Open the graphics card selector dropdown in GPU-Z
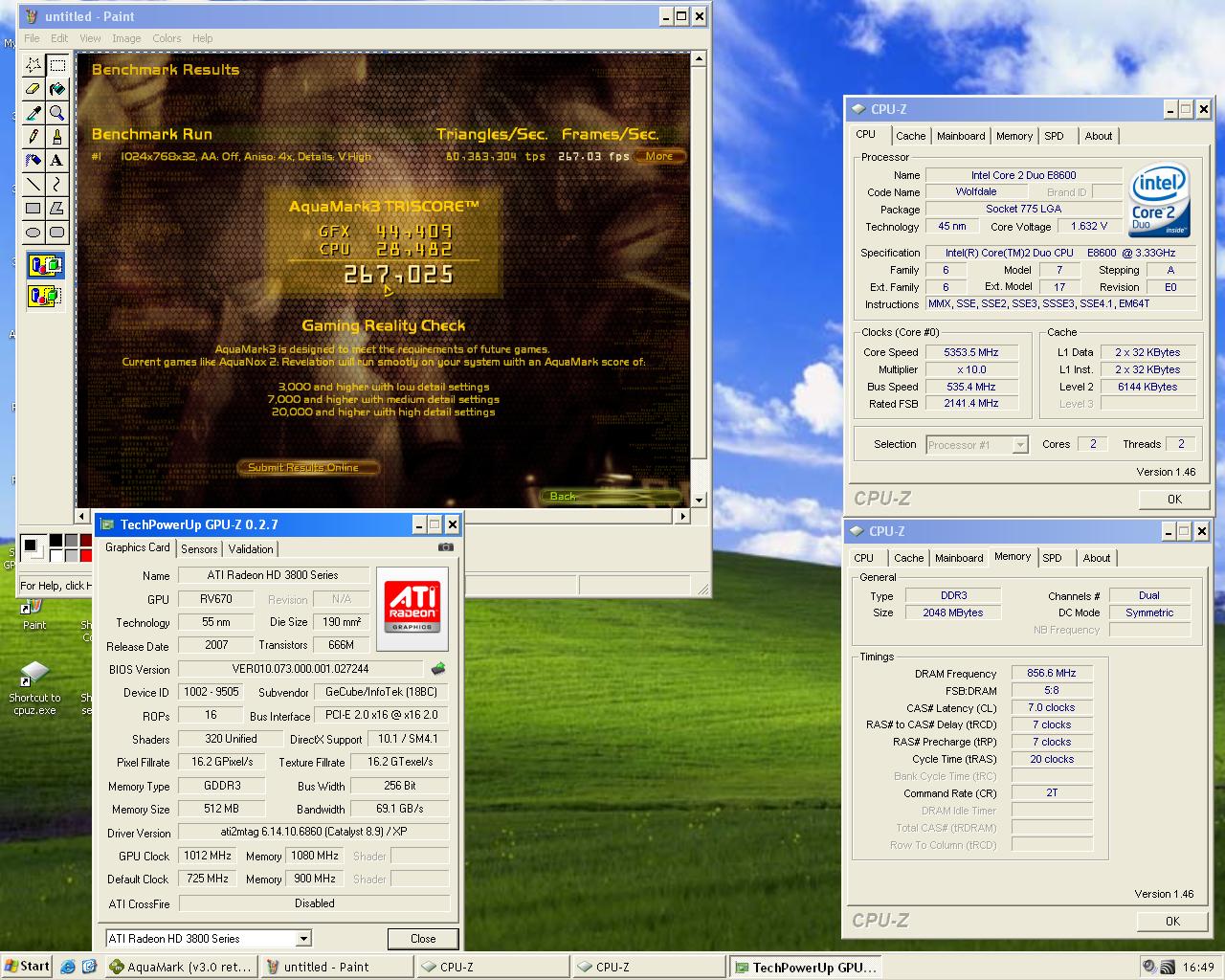The height and width of the screenshot is (980, 1225). (303, 939)
